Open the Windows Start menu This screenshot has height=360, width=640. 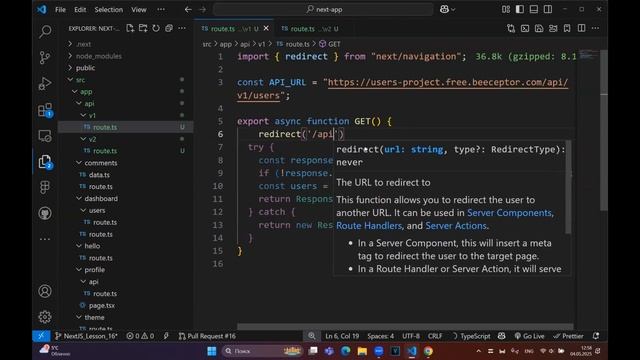pos(212,351)
